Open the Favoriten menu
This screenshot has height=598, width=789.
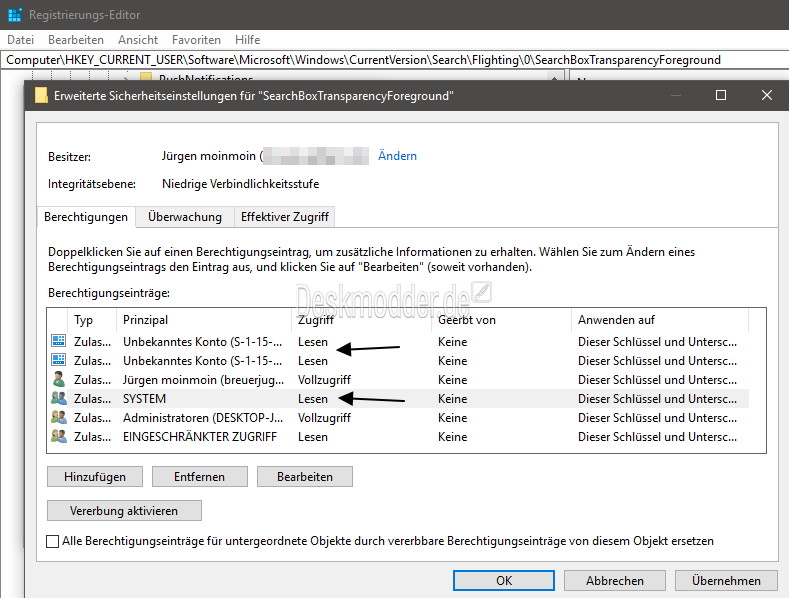[196, 40]
